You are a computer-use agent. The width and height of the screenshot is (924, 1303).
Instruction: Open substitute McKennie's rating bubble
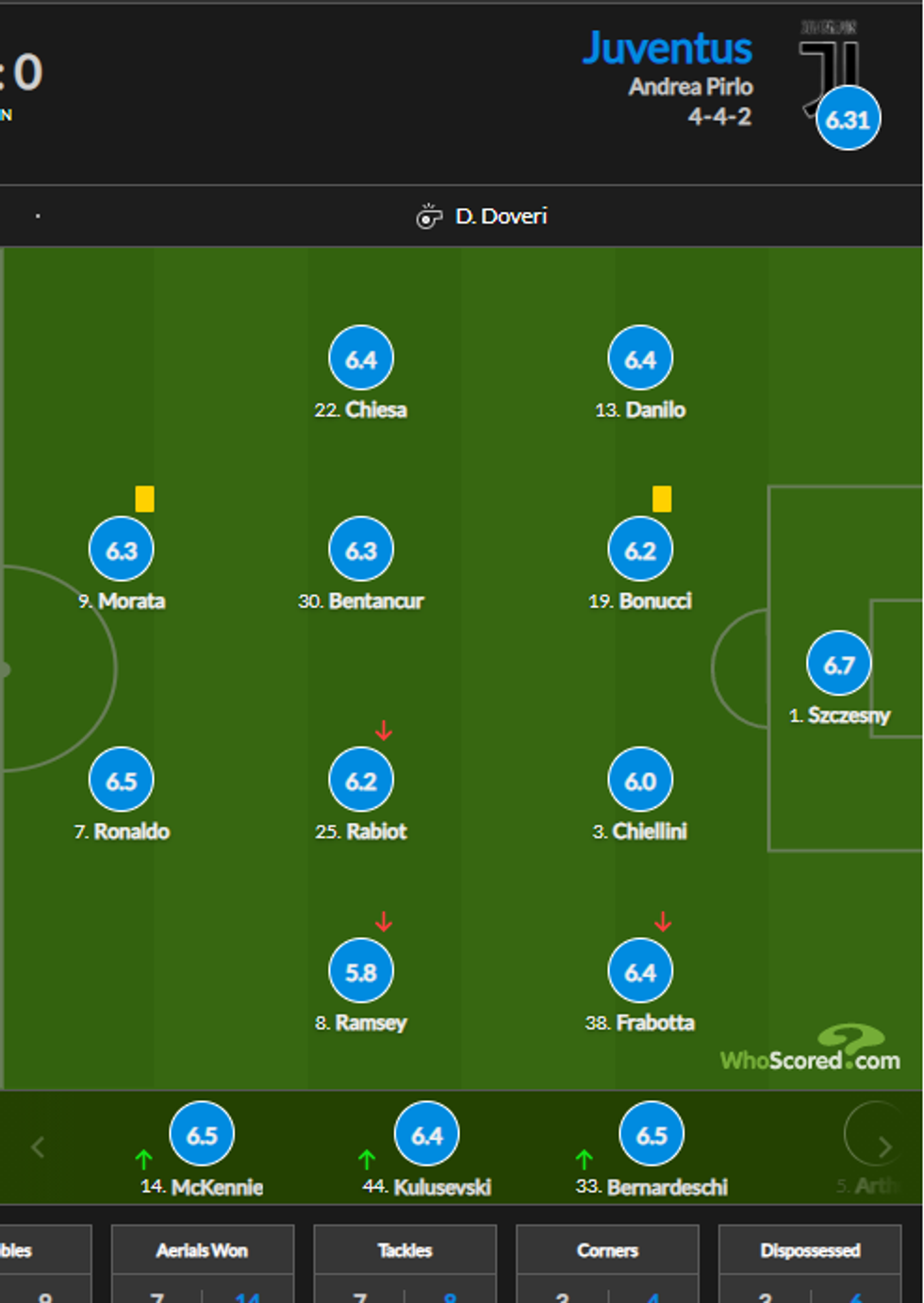pyautogui.click(x=202, y=1135)
